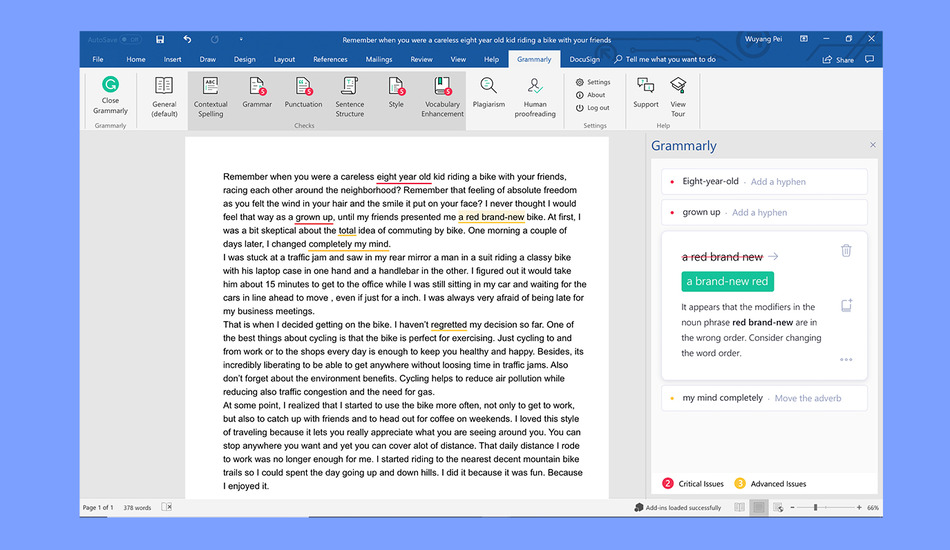Click the View Tour icon
Viewport: 950px width, 550px height.
pyautogui.click(x=678, y=87)
